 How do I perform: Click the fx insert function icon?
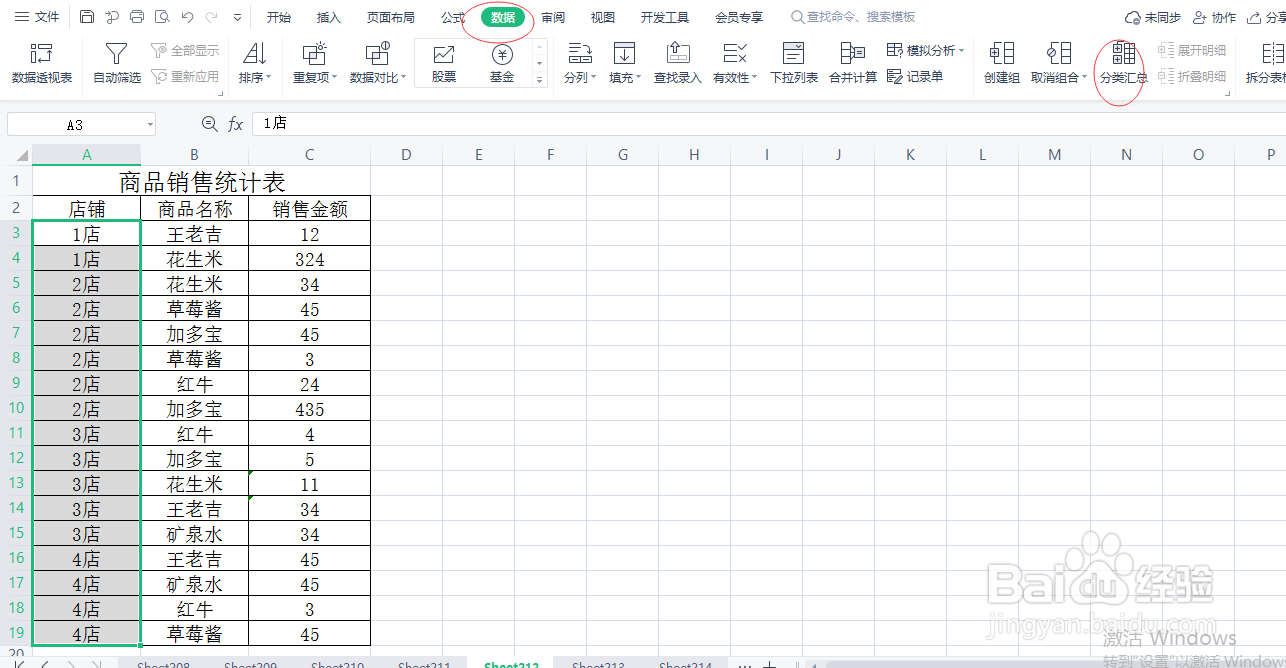tap(236, 124)
